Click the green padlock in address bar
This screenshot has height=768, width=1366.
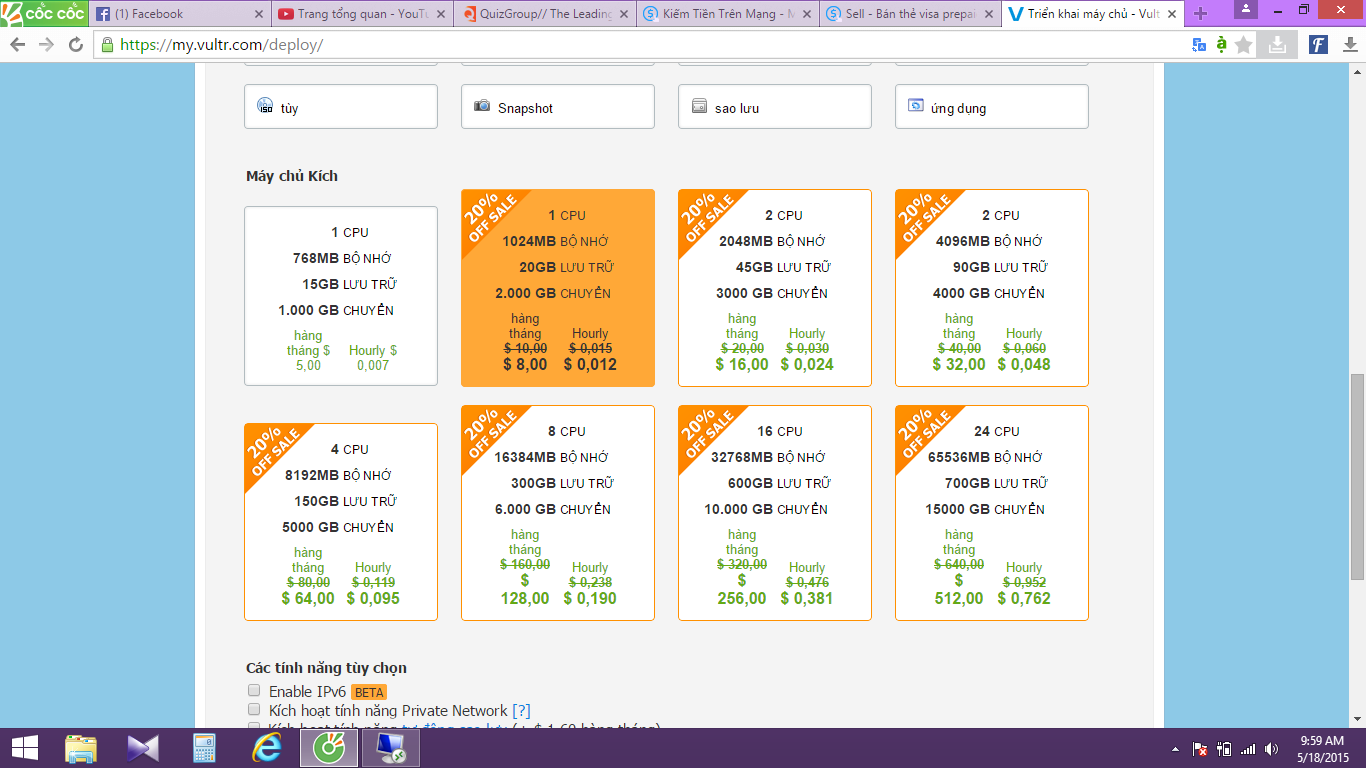click(x=108, y=45)
